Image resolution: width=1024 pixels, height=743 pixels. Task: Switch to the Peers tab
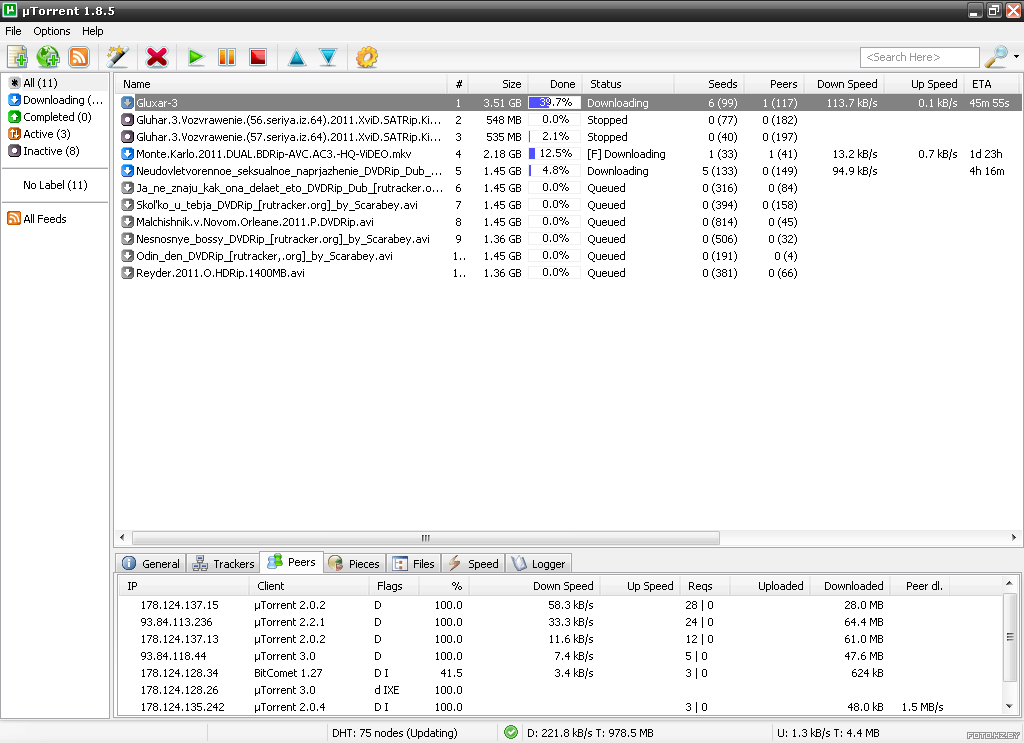click(x=291, y=561)
